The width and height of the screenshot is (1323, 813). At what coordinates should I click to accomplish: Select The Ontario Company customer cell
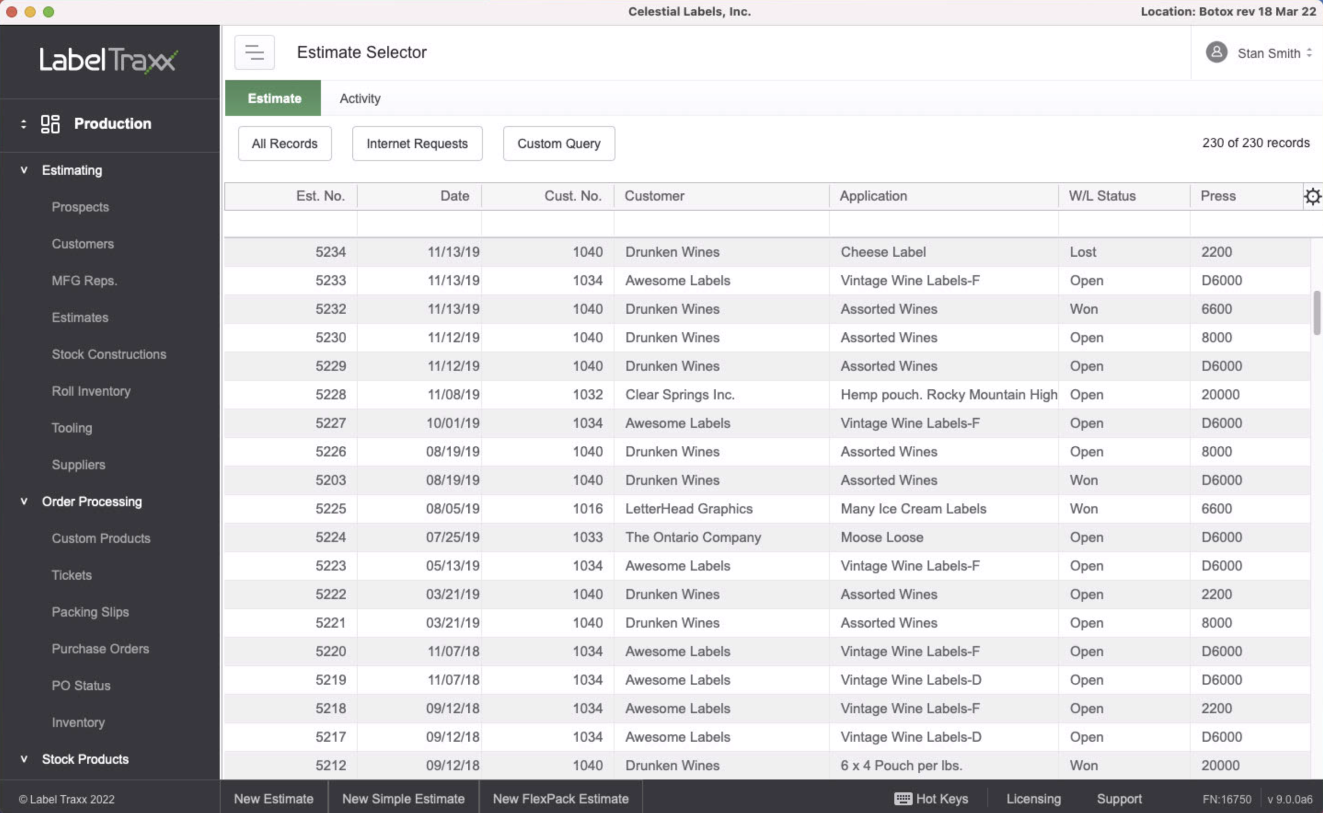(722, 537)
